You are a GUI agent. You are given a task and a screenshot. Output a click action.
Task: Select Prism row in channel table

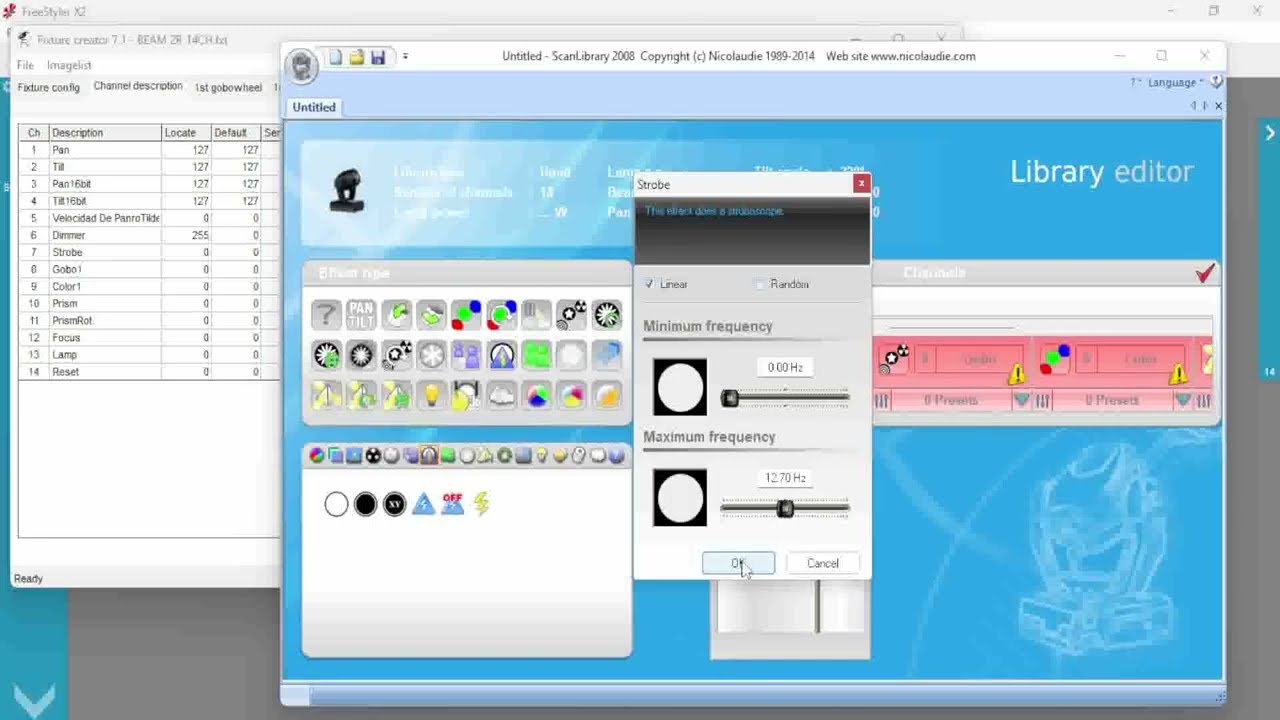[148, 303]
